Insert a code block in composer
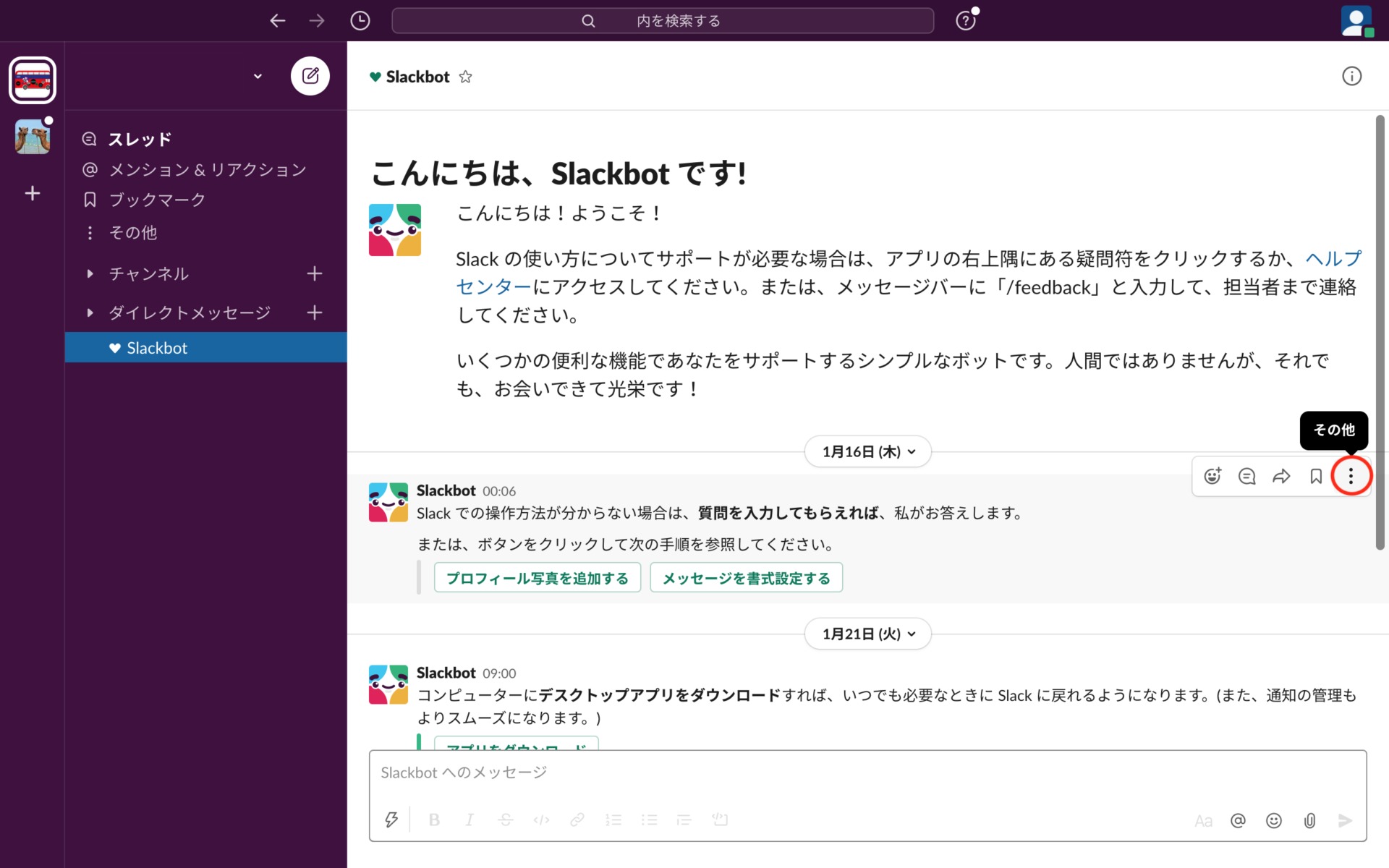Image resolution: width=1389 pixels, height=868 pixels. coord(720,820)
